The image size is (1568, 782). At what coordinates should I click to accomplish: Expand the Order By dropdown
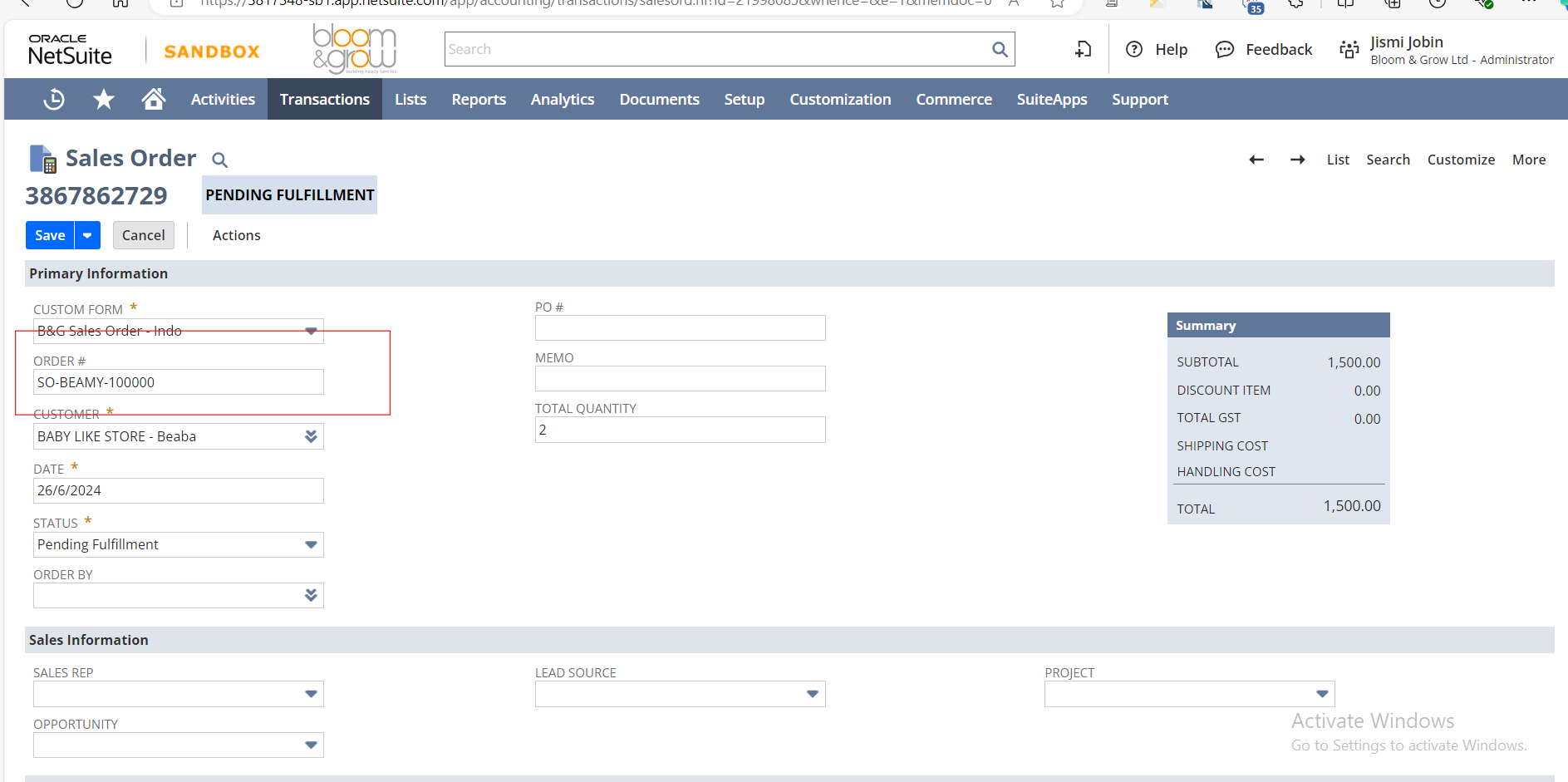311,595
